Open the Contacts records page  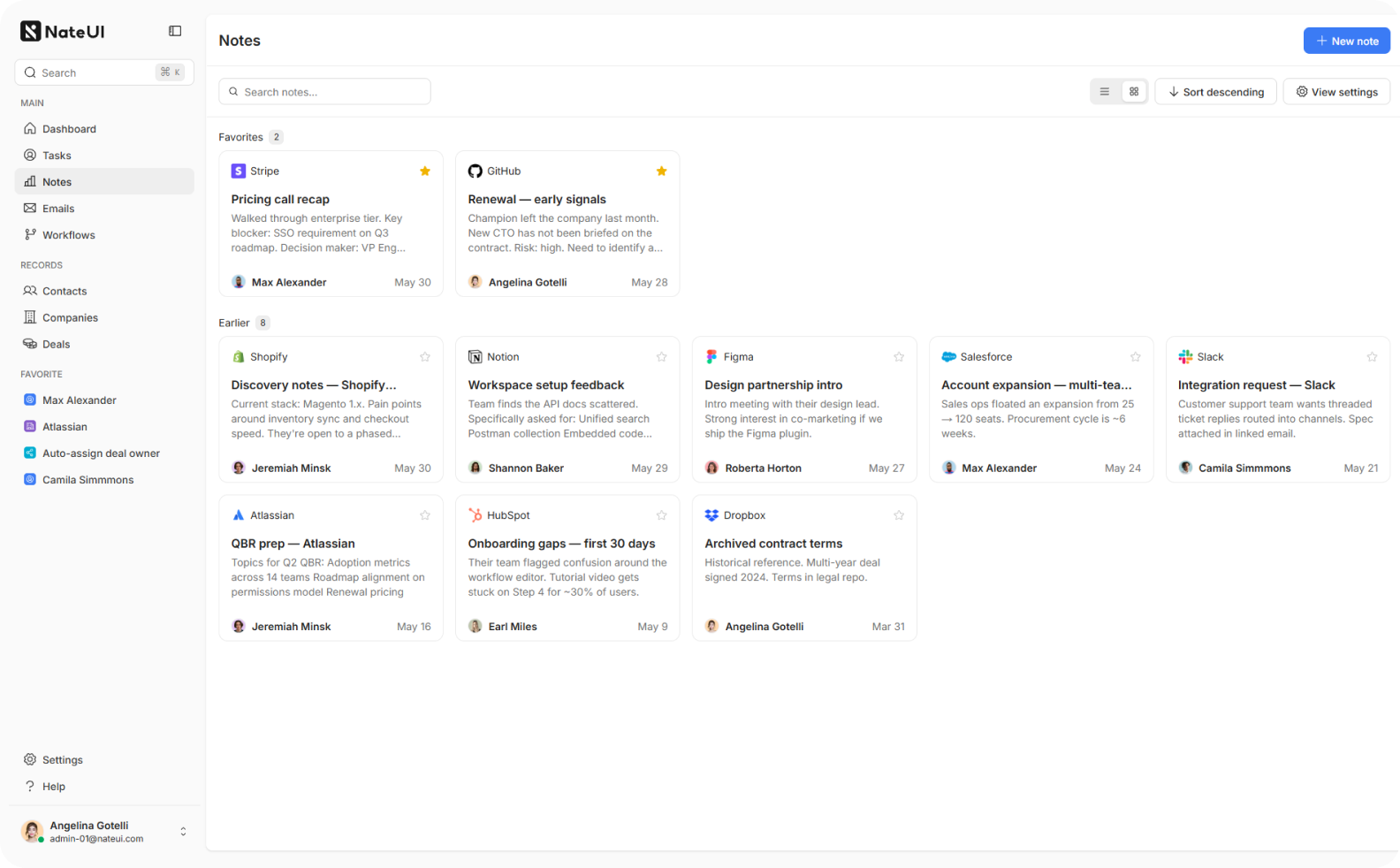(x=104, y=291)
